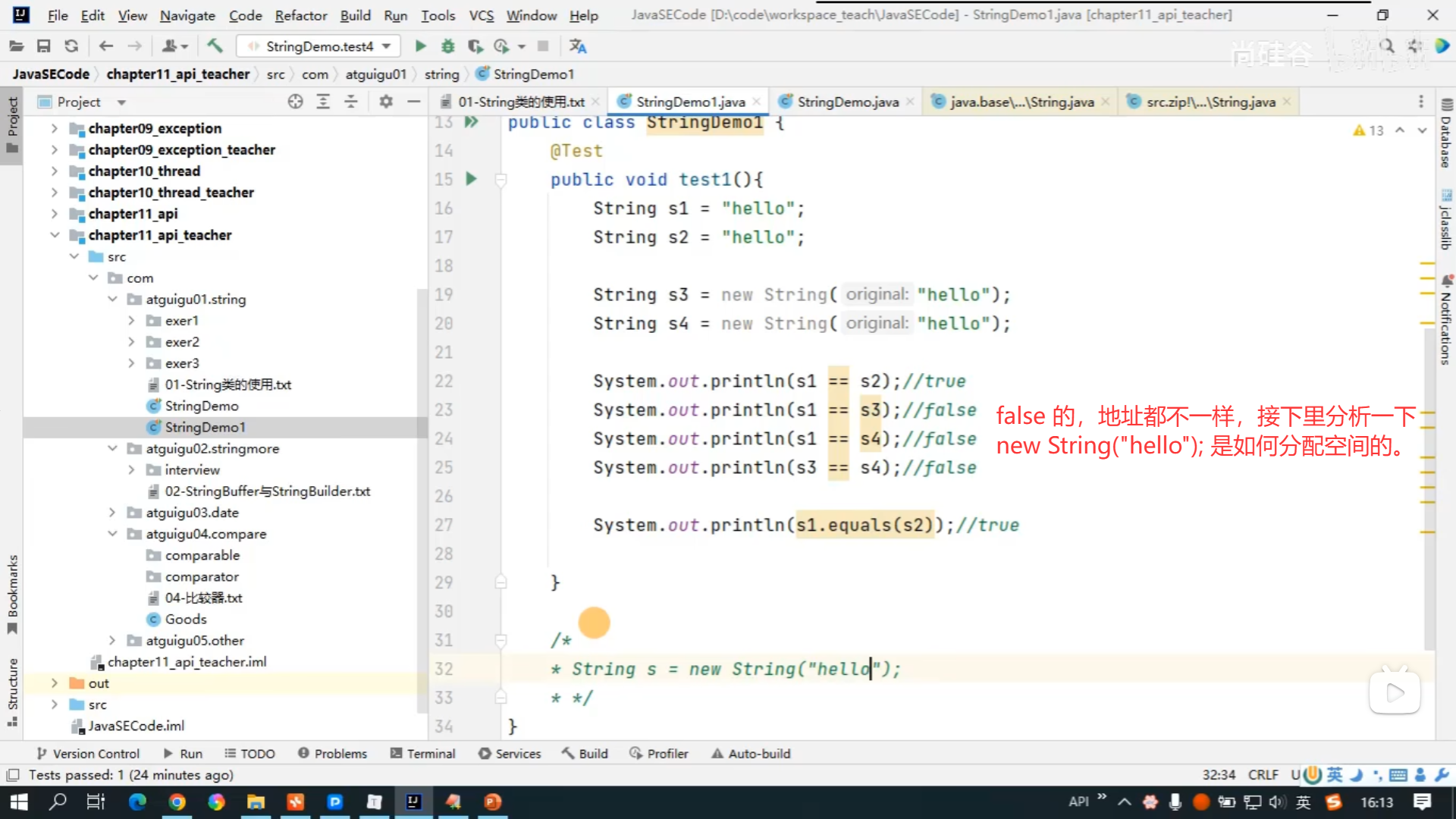Image resolution: width=1456 pixels, height=819 pixels.
Task: Select opened file target icon in Project panel
Action: coord(295,102)
